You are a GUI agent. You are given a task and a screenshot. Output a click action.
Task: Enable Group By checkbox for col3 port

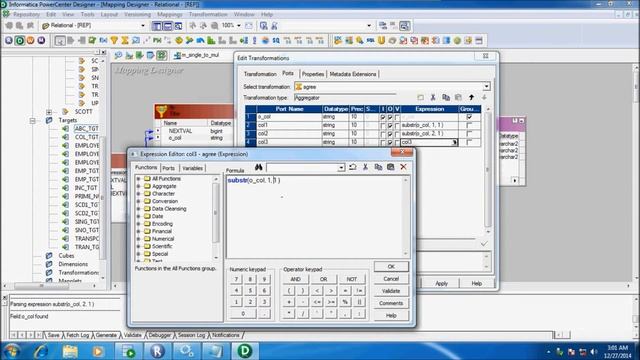pos(469,142)
